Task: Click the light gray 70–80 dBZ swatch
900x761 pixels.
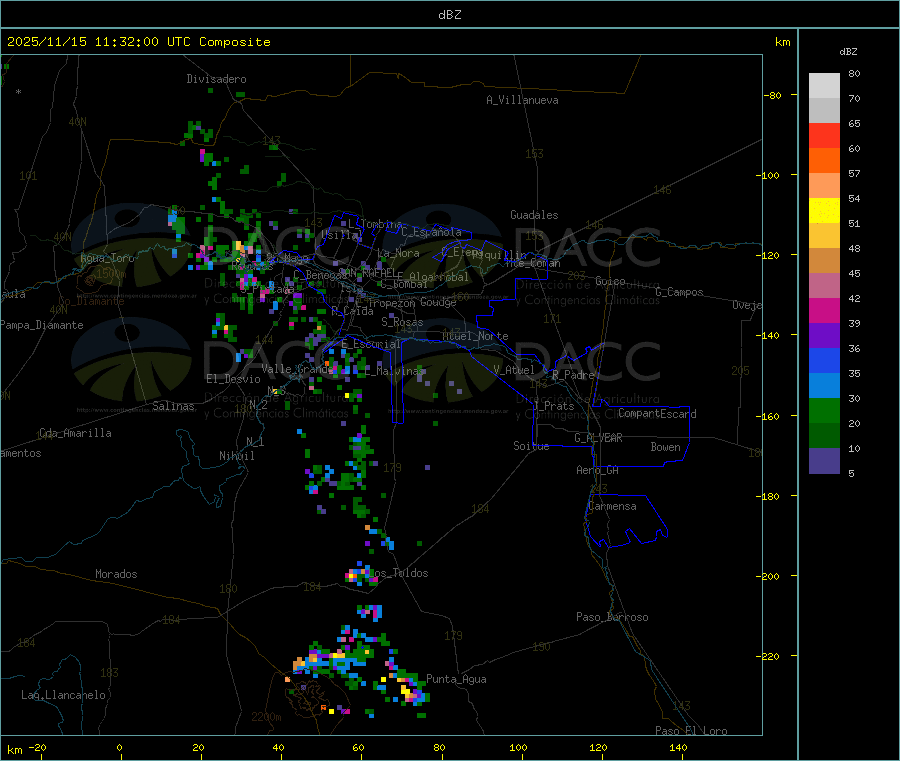Action: click(824, 86)
